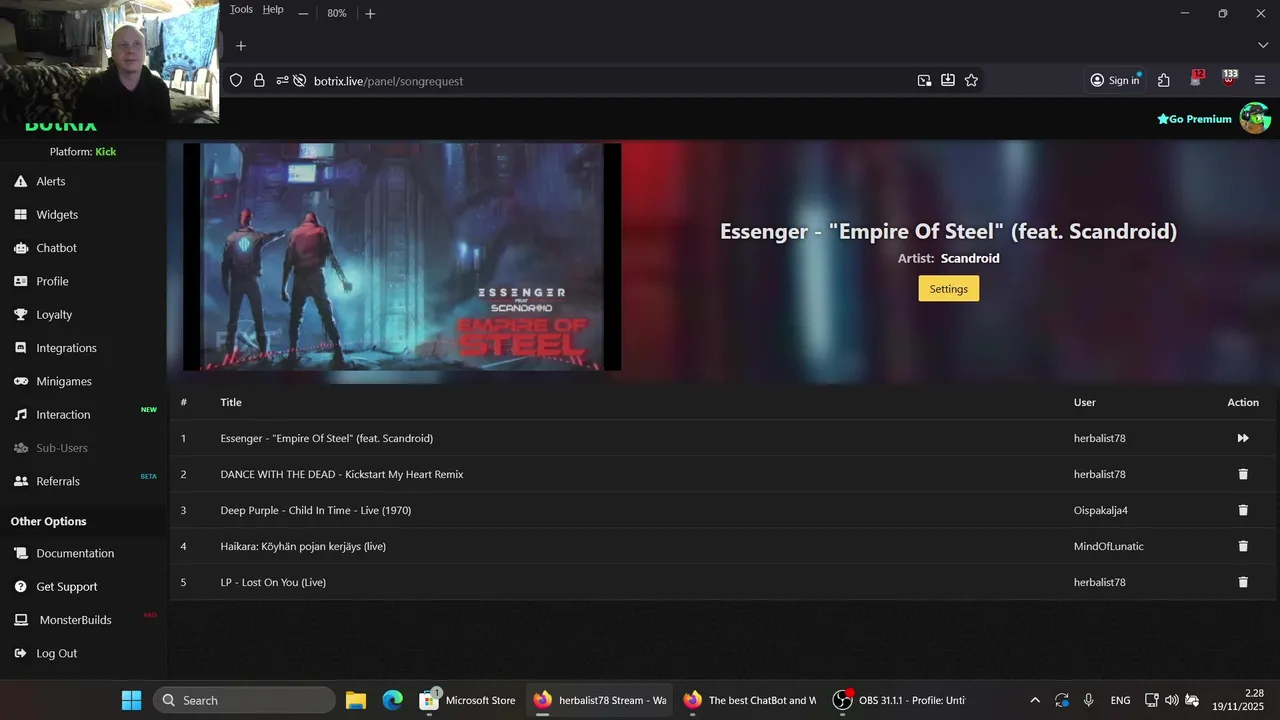Image resolution: width=1280 pixels, height=720 pixels.
Task: Delete the LP - Lost On You request
Action: pos(1243,582)
